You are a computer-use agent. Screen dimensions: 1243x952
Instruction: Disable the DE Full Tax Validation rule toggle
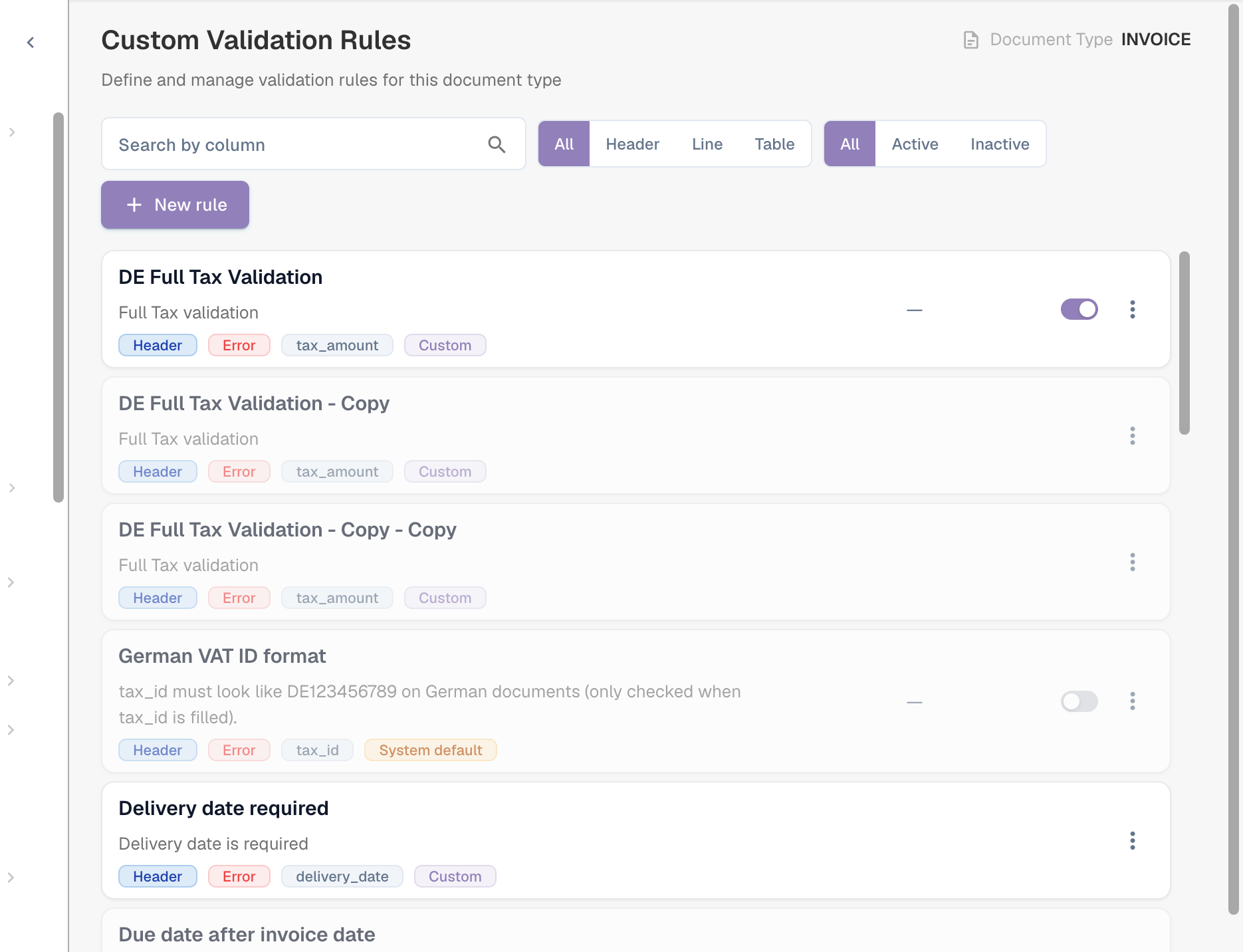pyautogui.click(x=1079, y=309)
